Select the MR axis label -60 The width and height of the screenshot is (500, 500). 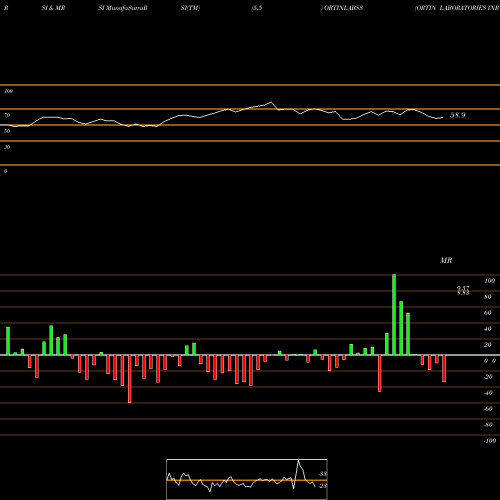(x=488, y=409)
